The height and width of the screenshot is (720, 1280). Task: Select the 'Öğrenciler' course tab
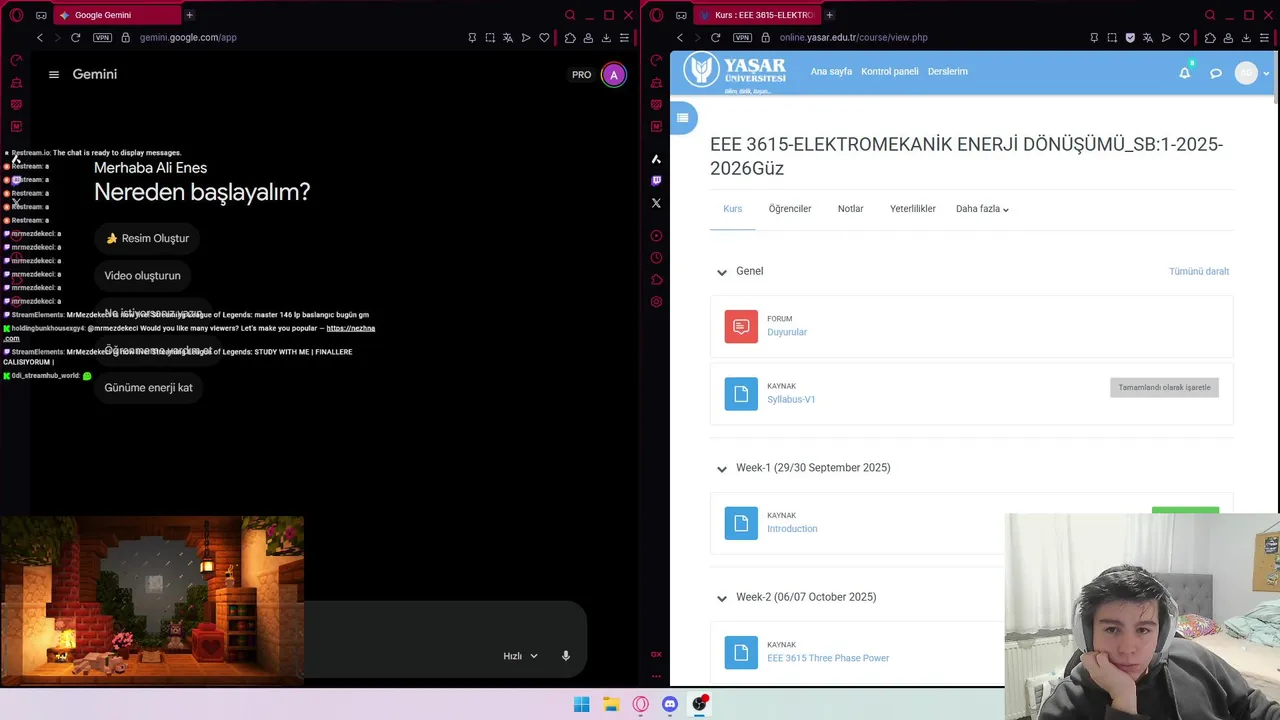790,209
